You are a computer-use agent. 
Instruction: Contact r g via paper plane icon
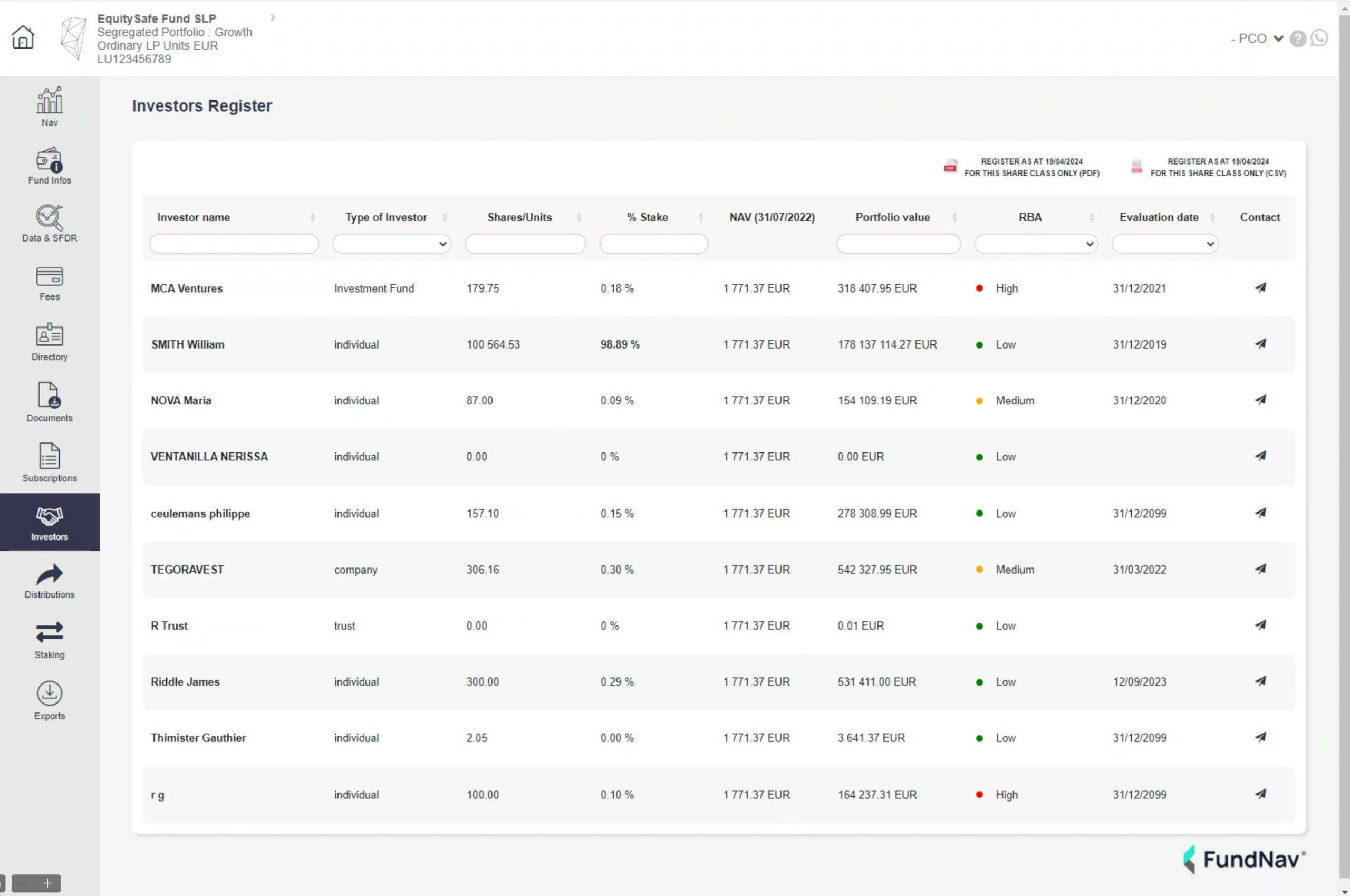1260,794
